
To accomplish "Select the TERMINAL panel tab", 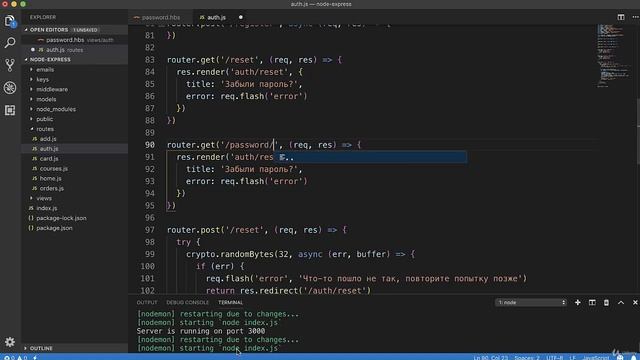I will point(230,302).
